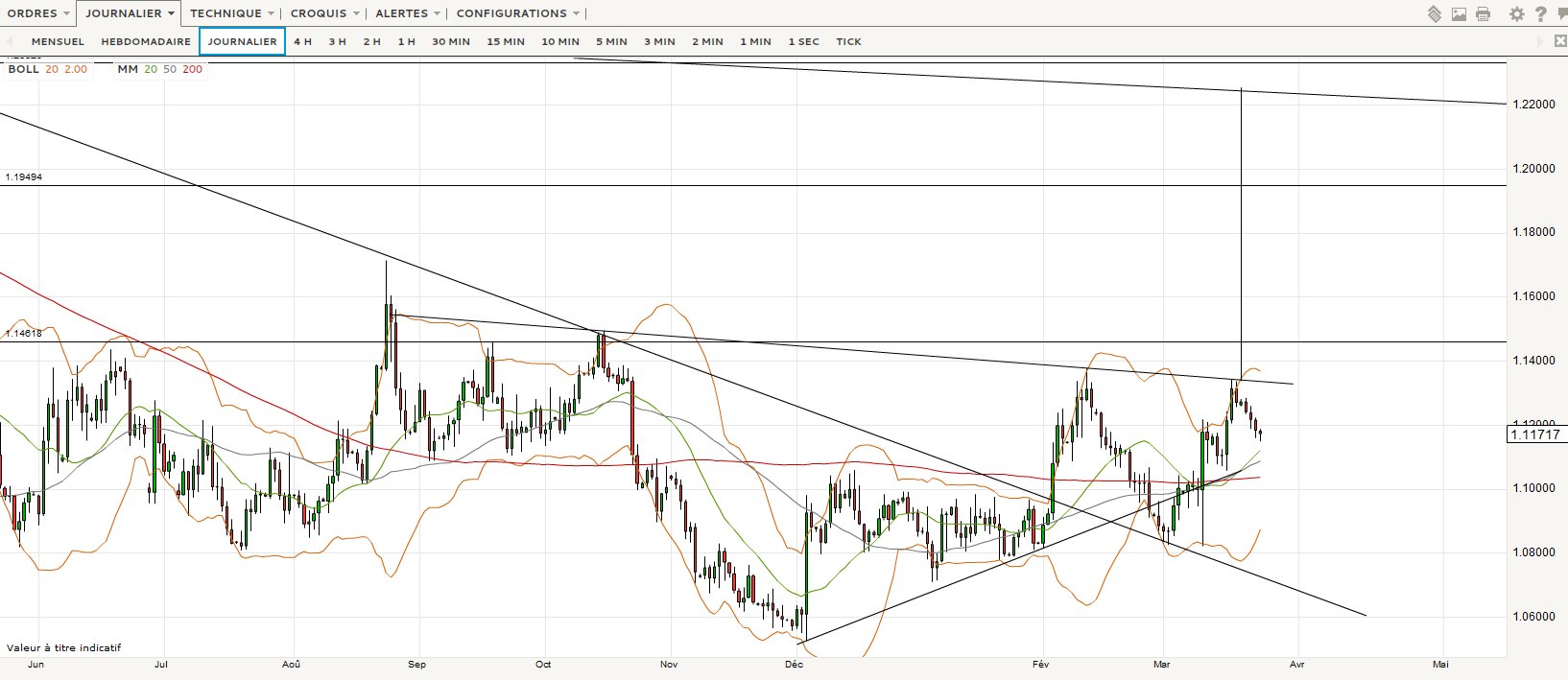
Task: Switch to 1 SEC timeframe
Action: point(804,41)
